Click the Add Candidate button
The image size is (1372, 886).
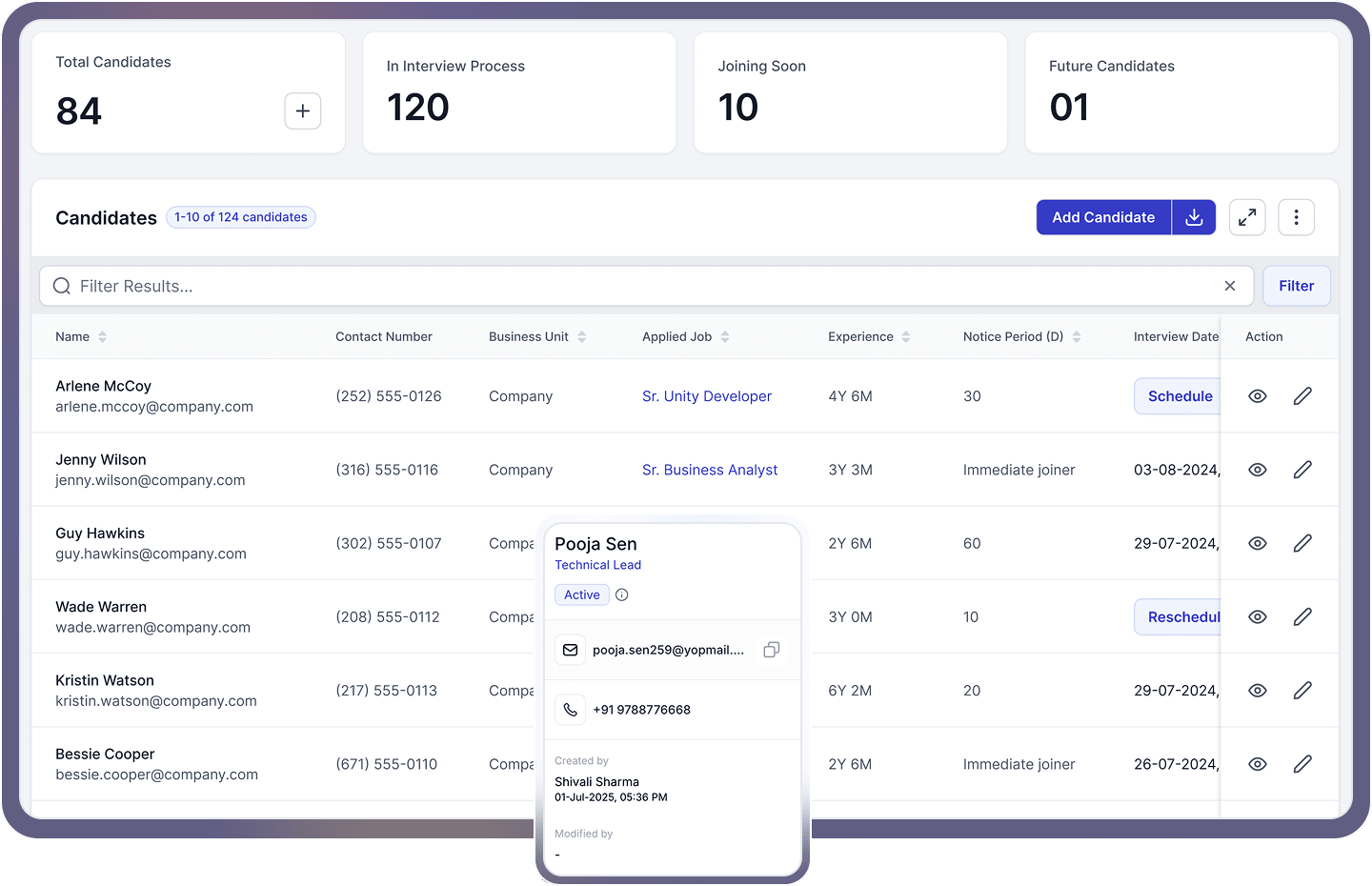coord(1103,217)
